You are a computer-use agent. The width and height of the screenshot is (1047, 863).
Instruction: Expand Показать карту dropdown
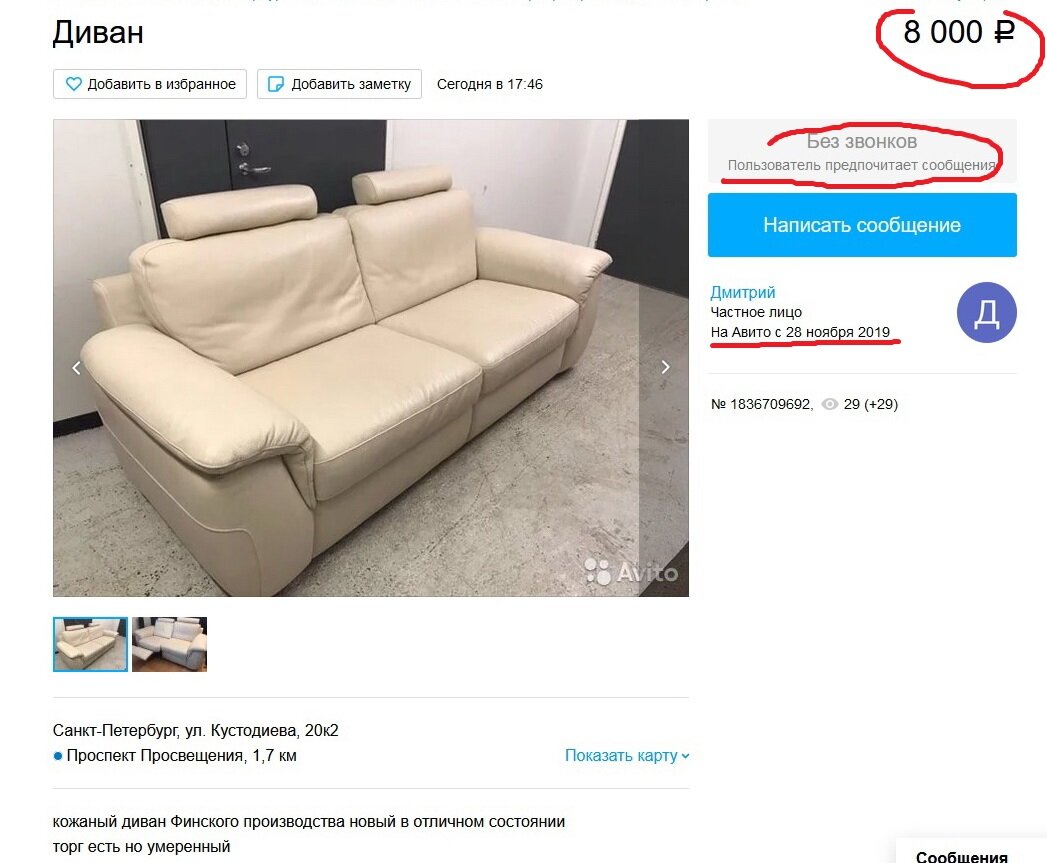[x=627, y=755]
